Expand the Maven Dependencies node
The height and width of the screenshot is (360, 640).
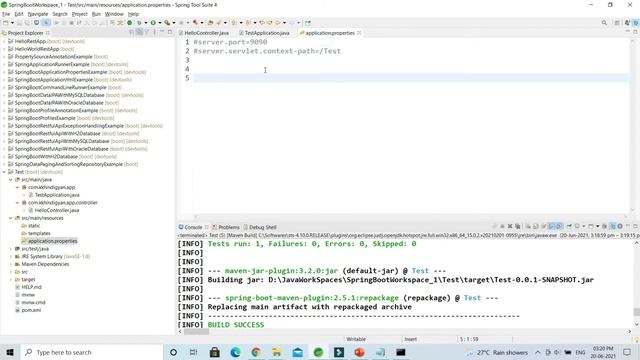tap(11, 264)
